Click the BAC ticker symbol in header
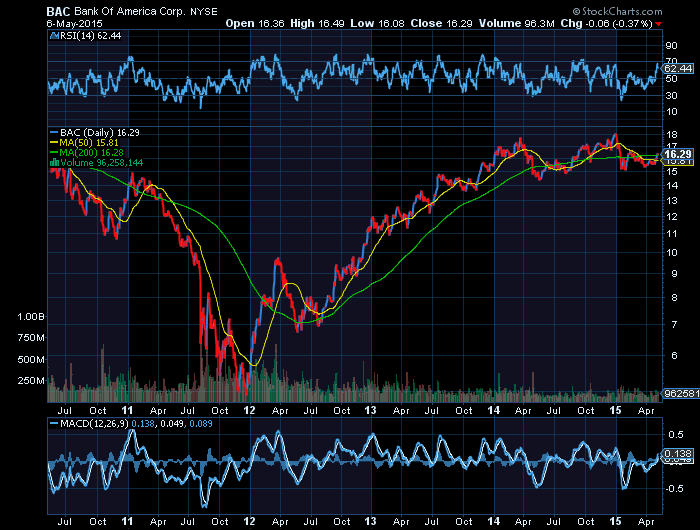This screenshot has height=530, width=700. click(58, 12)
